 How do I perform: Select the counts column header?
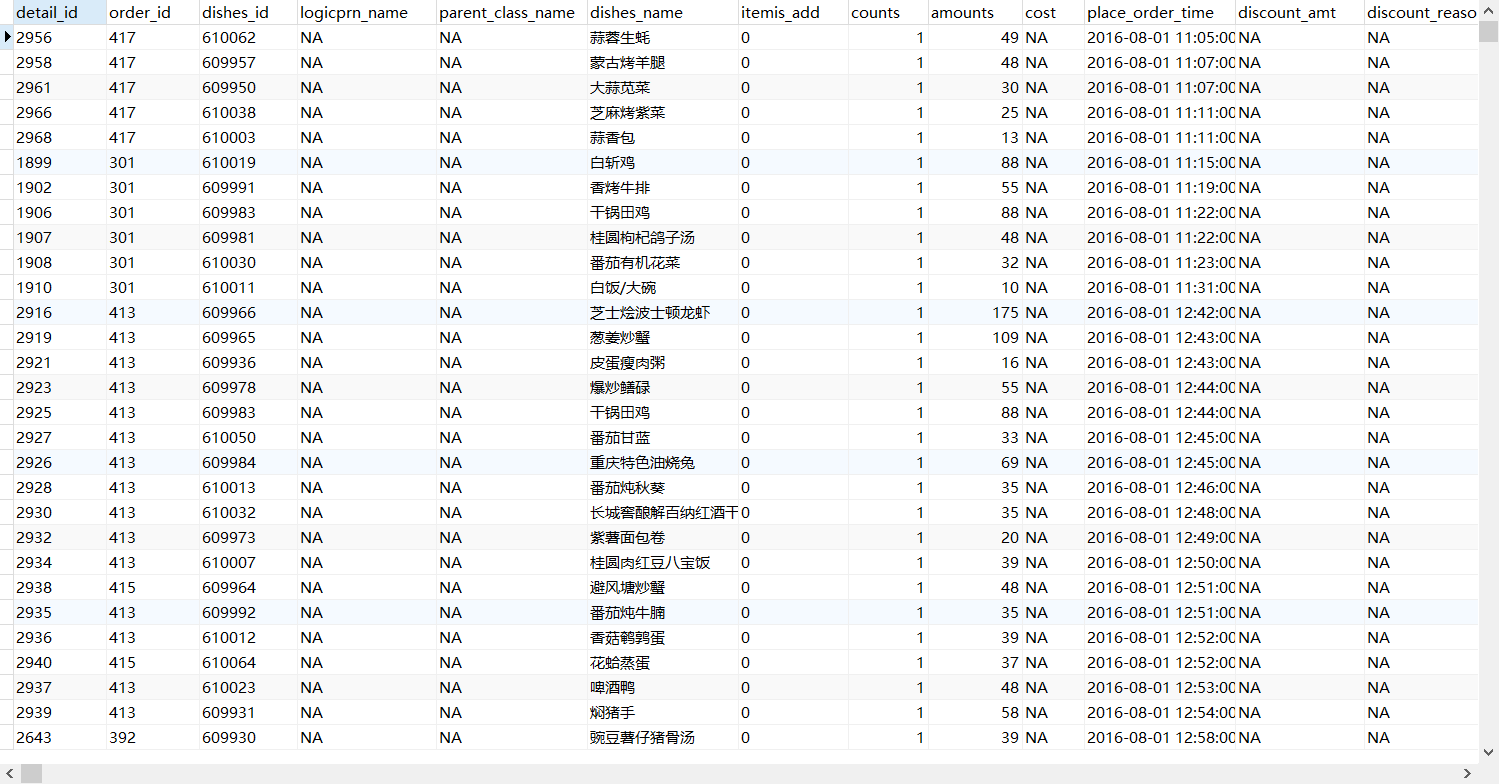pos(888,12)
